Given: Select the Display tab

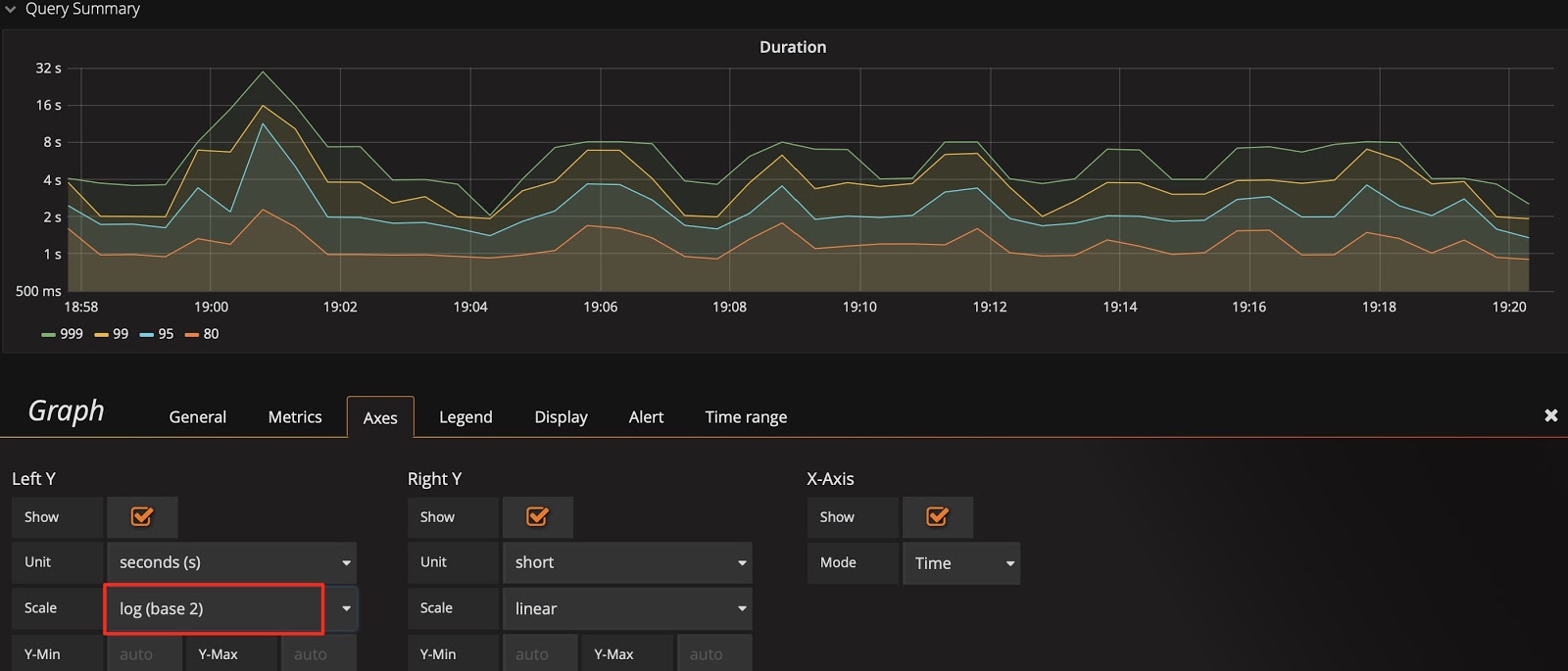Looking at the screenshot, I should coord(561,417).
